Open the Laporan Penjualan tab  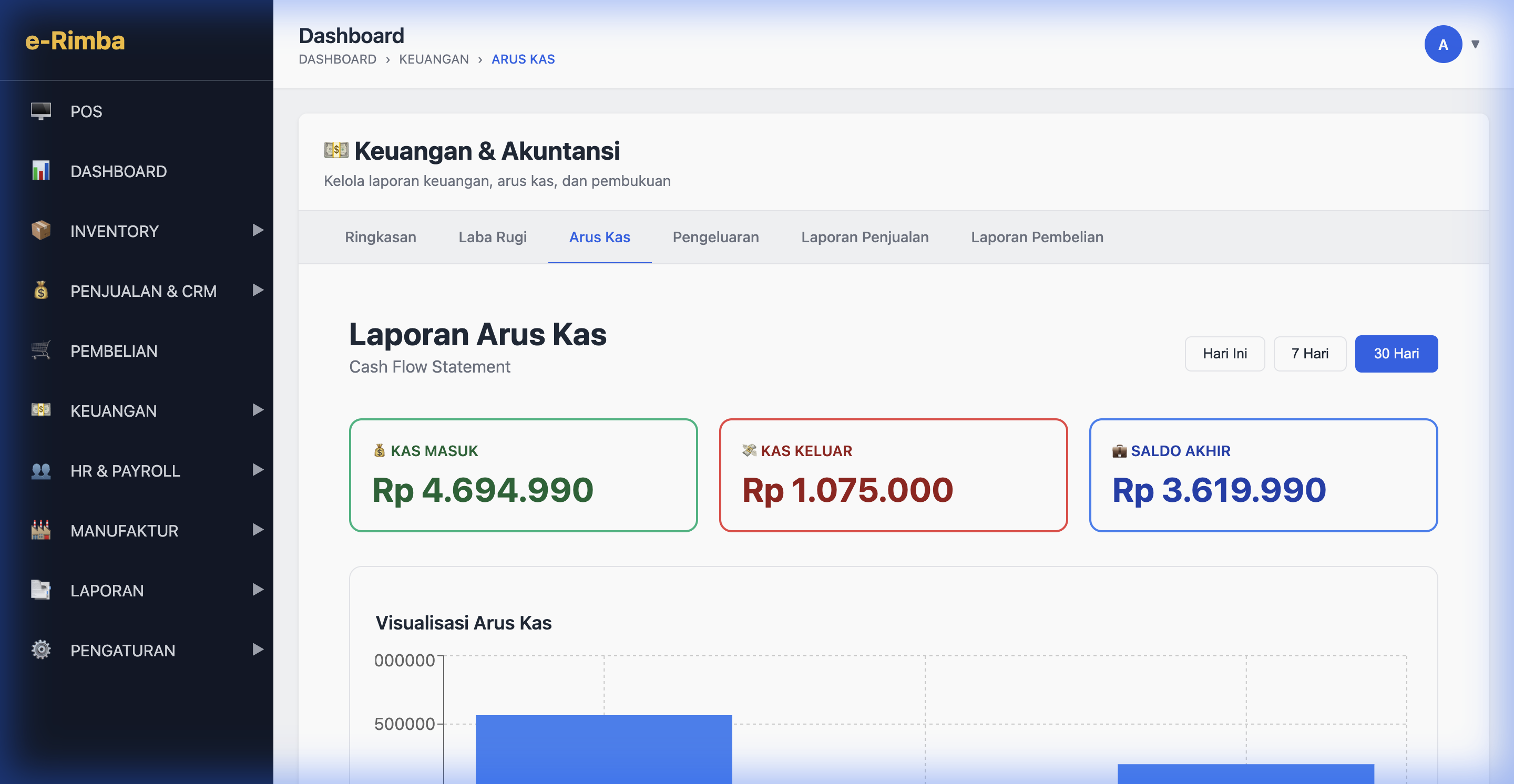pos(865,238)
